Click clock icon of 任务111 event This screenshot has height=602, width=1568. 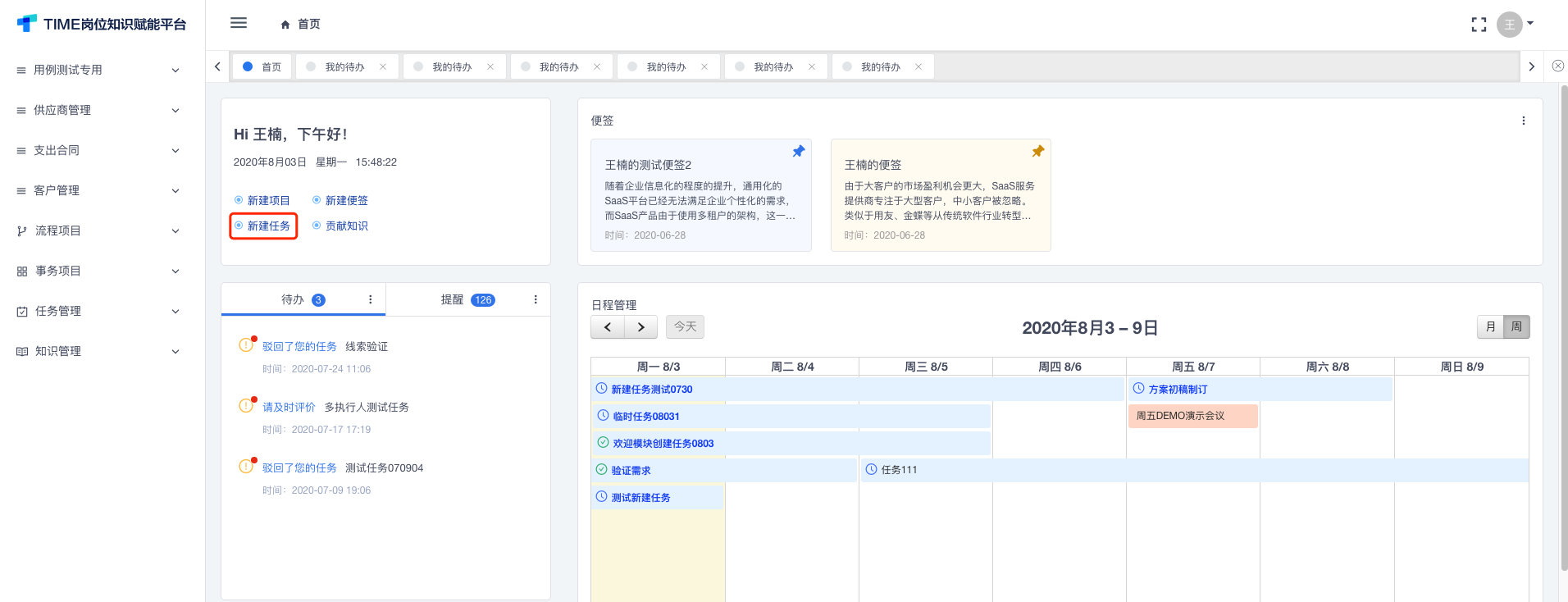coord(872,470)
